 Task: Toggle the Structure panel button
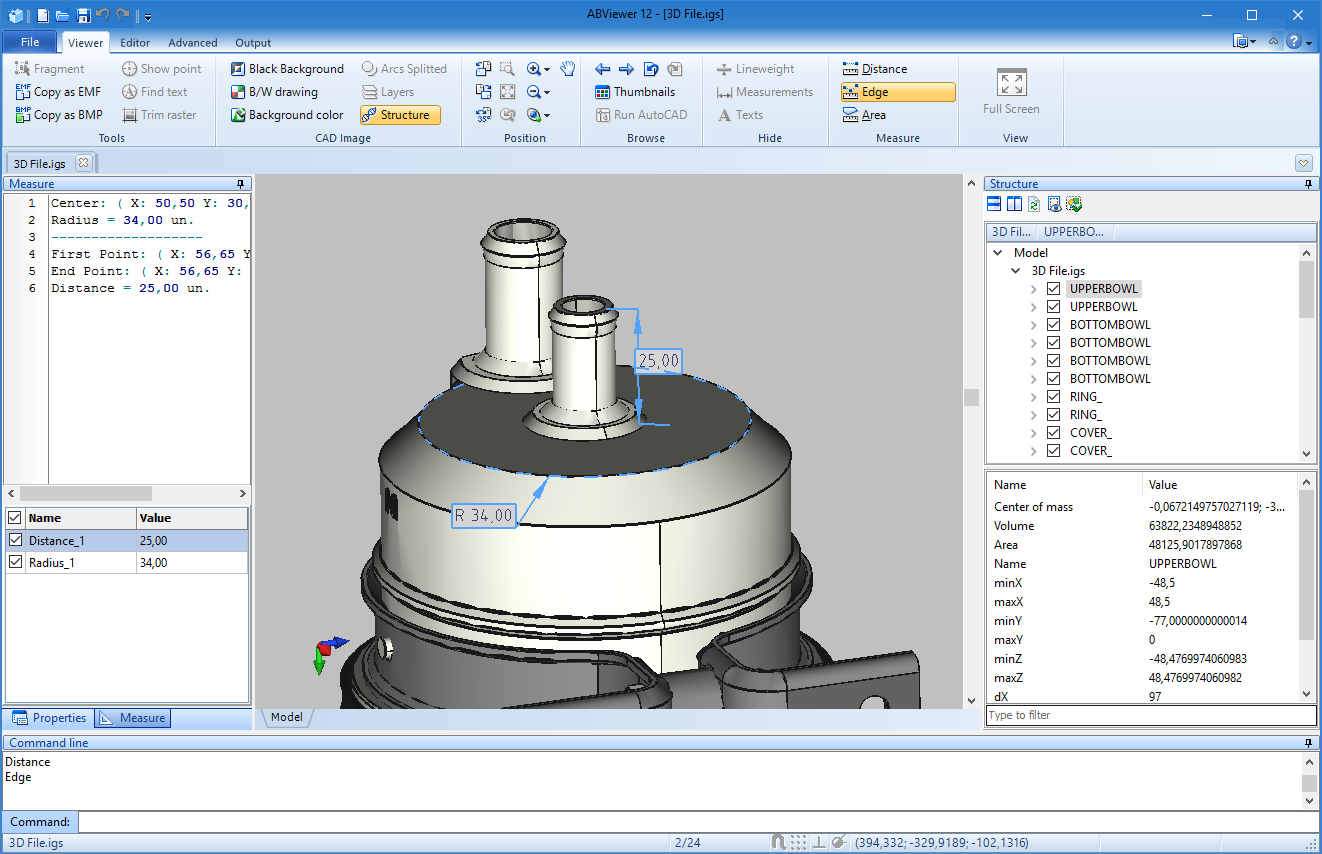tap(400, 115)
